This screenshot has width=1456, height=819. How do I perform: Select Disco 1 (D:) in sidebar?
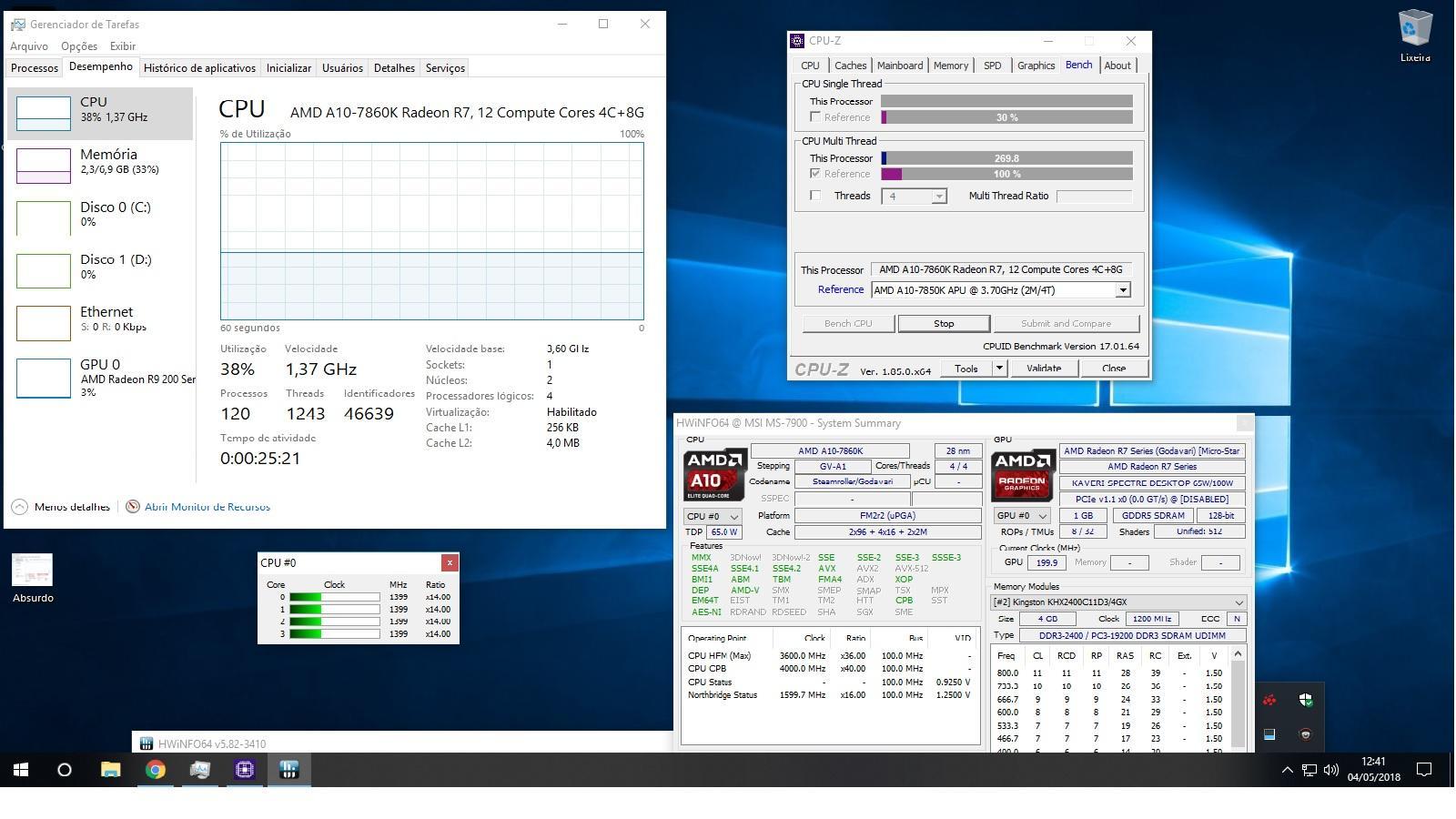(x=100, y=269)
